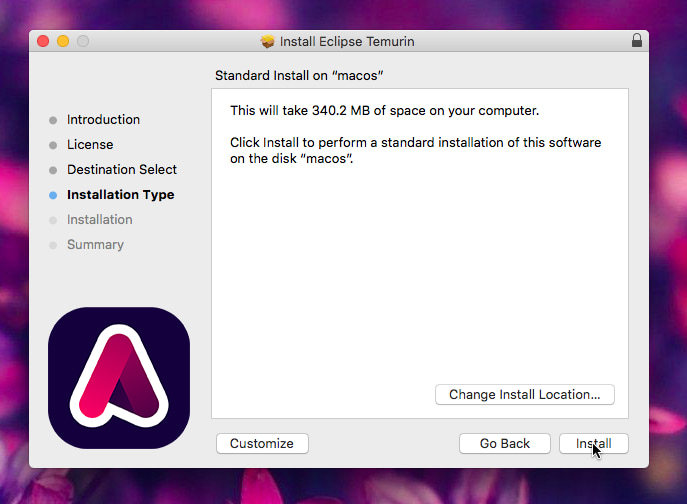Click the blue bullet beside Installation Type
The image size is (687, 504).
tap(53, 195)
